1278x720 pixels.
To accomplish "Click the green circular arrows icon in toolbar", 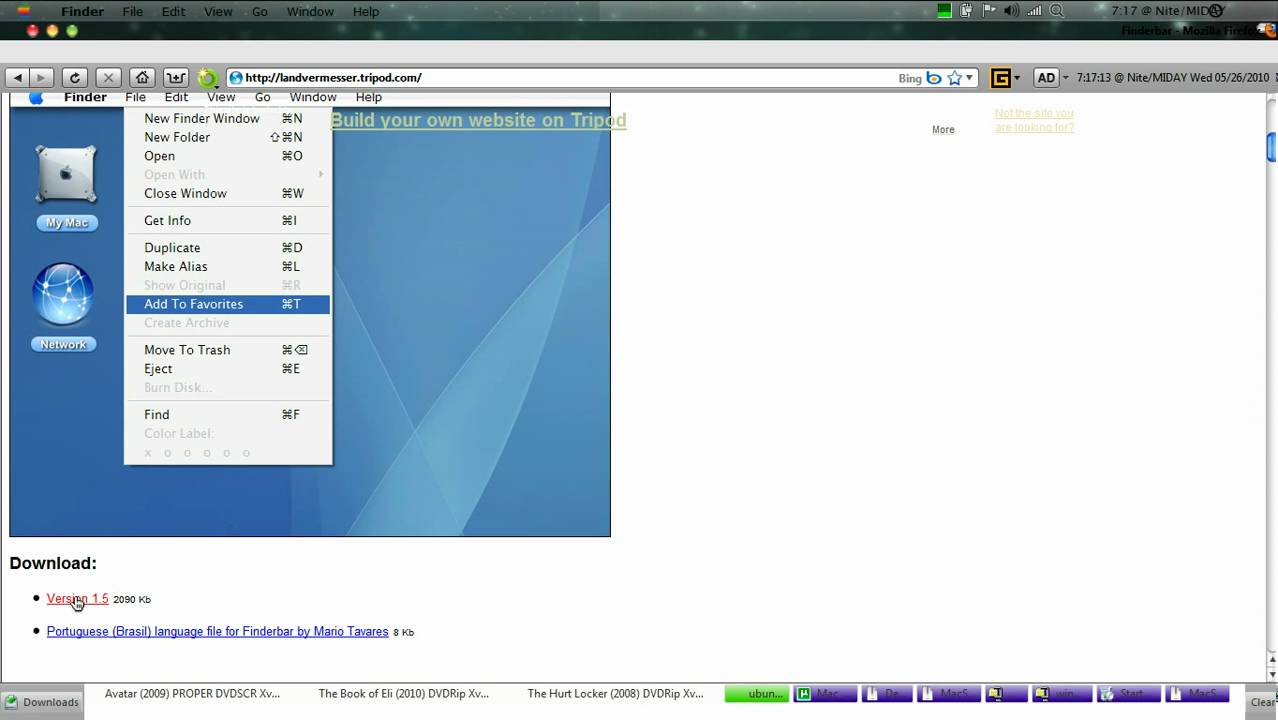I will click(x=208, y=78).
